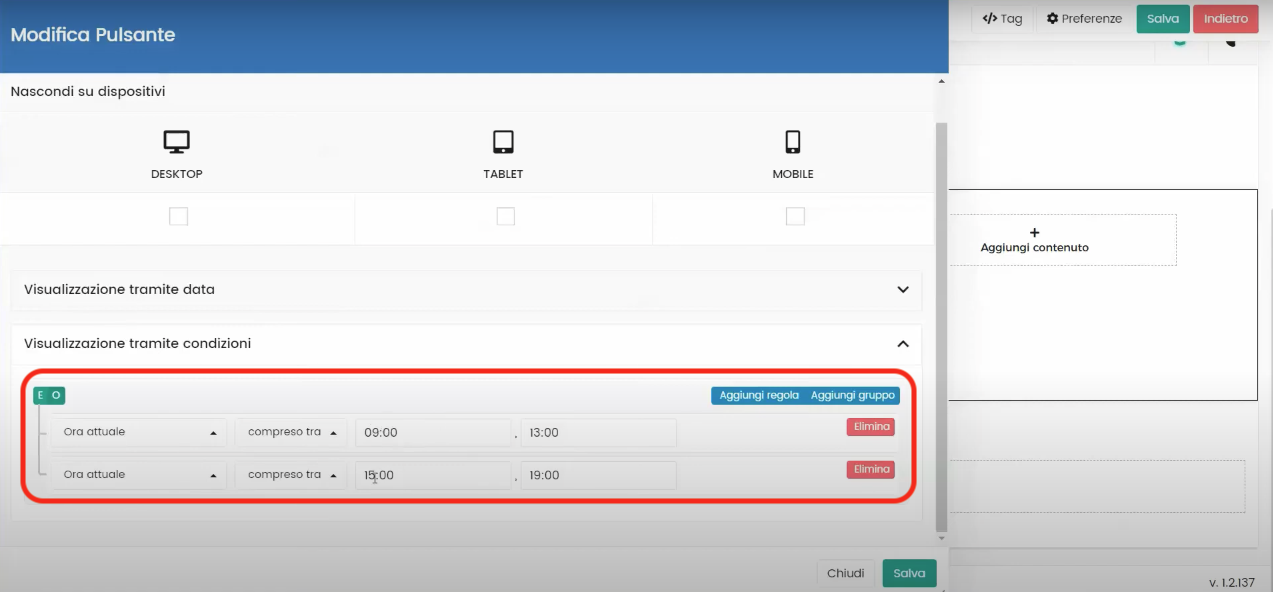The width and height of the screenshot is (1273, 592).
Task: Expand Visualizzazione tramite data section
Action: pyautogui.click(x=466, y=290)
